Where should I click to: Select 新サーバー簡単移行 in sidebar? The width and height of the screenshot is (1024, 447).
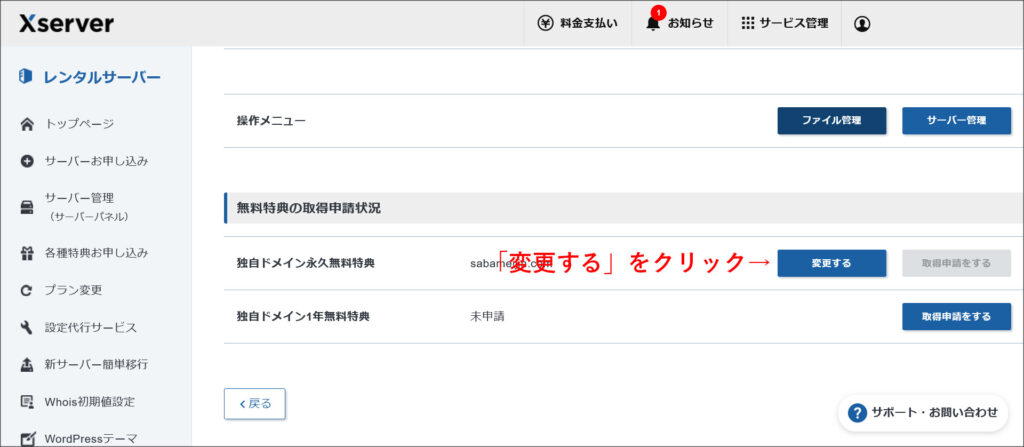(x=96, y=364)
